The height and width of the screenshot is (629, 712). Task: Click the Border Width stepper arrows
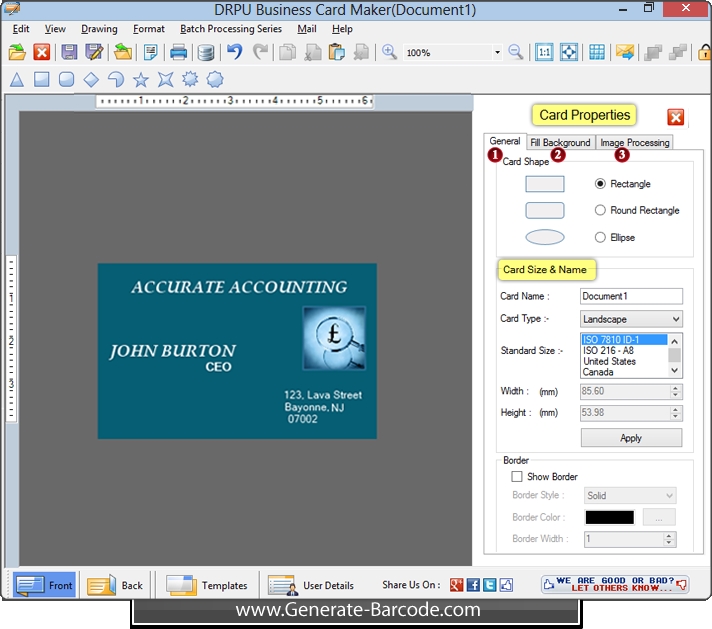(x=668, y=539)
